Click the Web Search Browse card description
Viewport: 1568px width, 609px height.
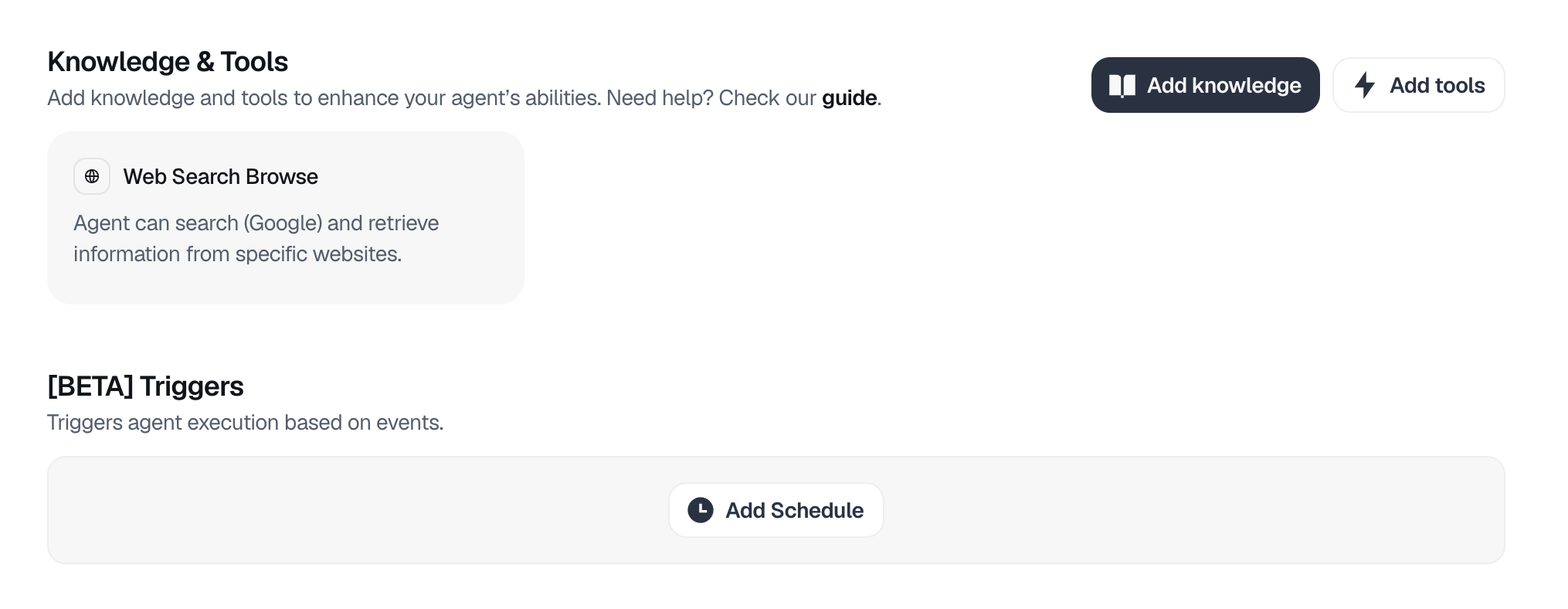pyautogui.click(x=256, y=239)
